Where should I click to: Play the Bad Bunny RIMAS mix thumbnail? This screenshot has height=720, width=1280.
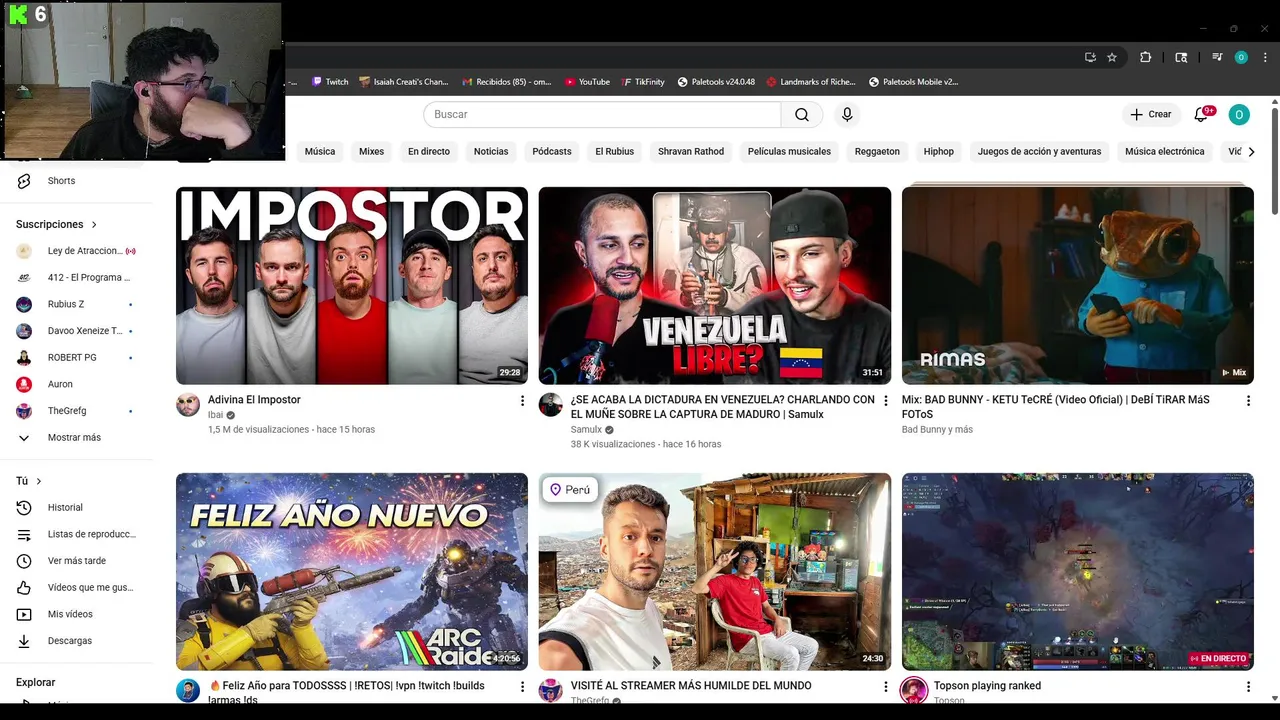pyautogui.click(x=1078, y=285)
